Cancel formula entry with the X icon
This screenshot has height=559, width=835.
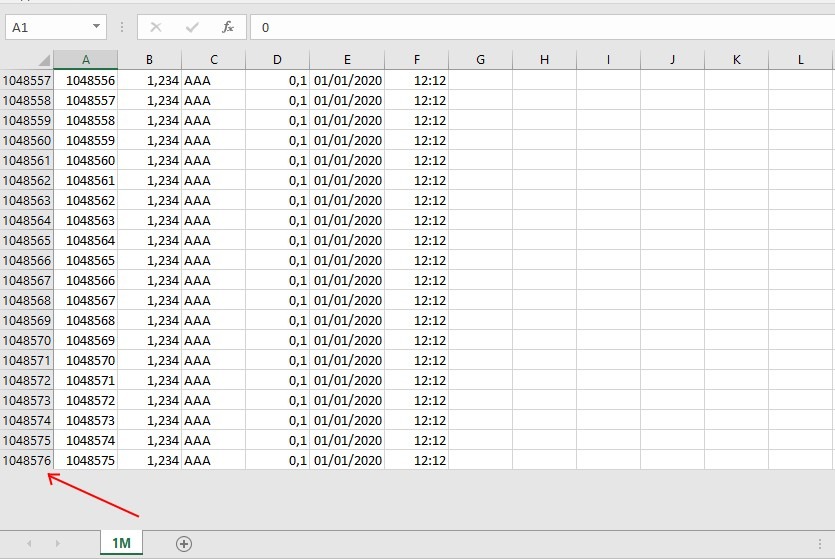tap(155, 27)
